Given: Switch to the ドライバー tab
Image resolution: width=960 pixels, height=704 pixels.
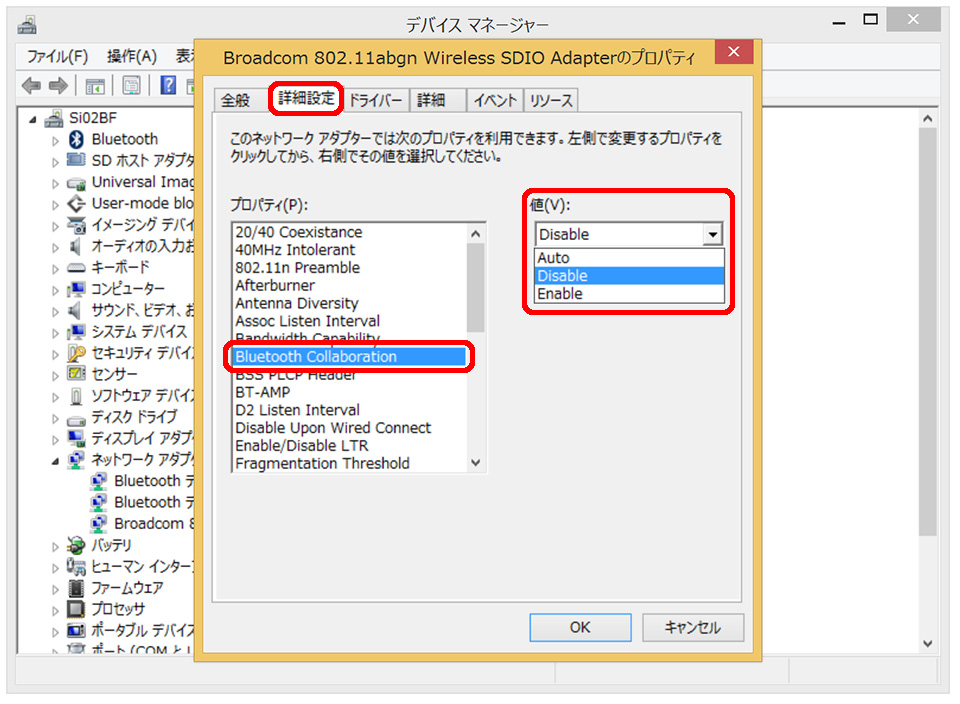Looking at the screenshot, I should 375,100.
